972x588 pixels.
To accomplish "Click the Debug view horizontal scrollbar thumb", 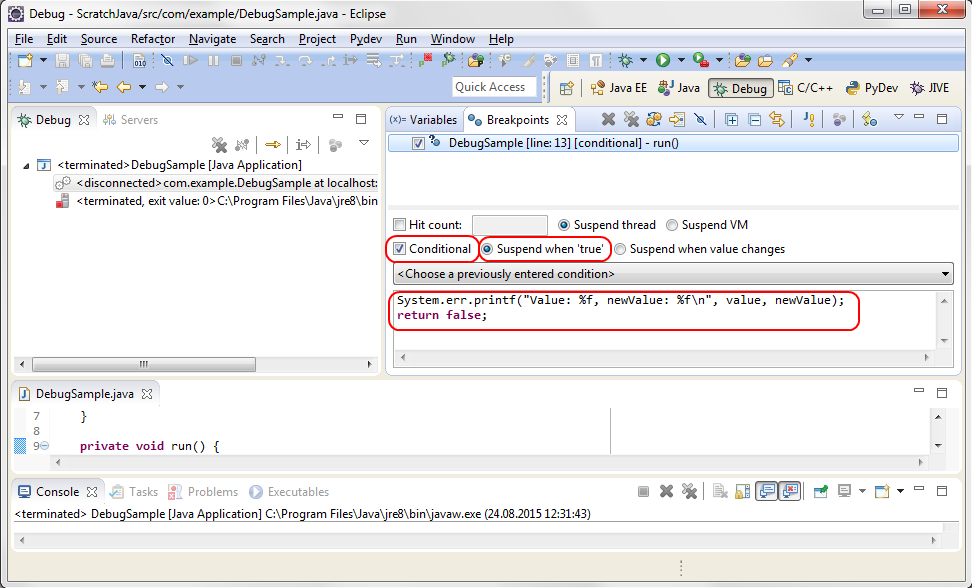I will (144, 364).
